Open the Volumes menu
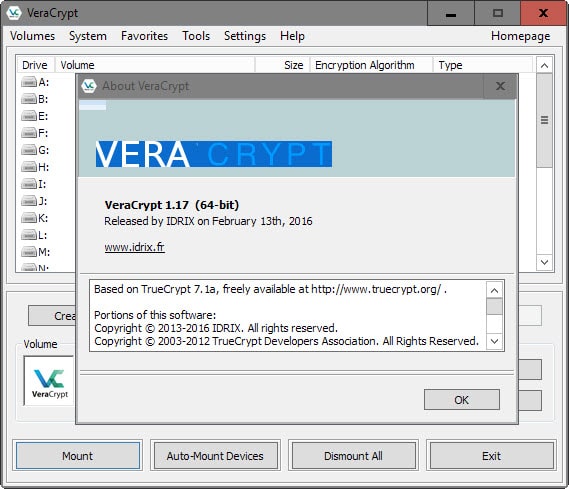 click(x=32, y=36)
